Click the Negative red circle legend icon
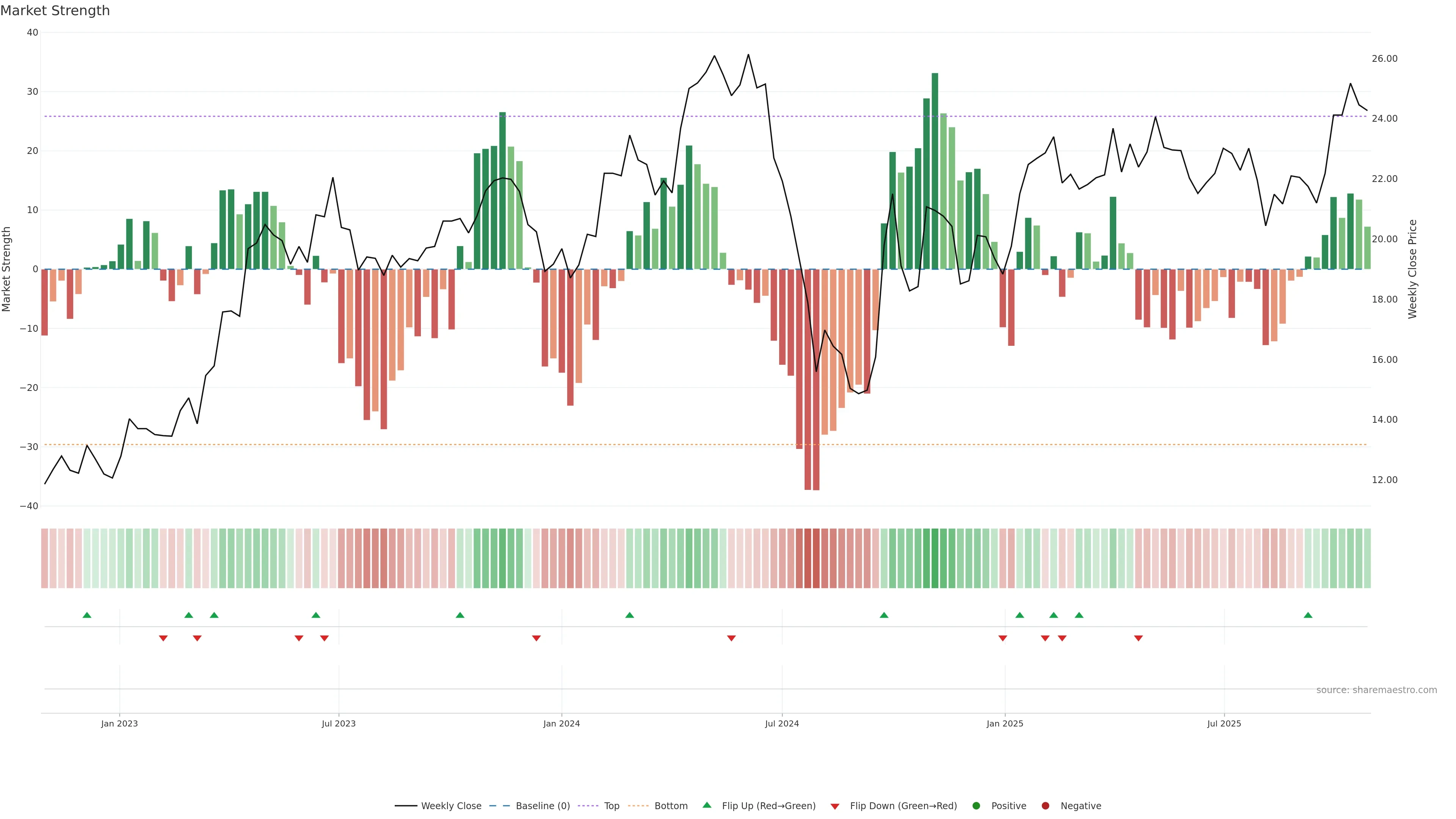 [1045, 806]
